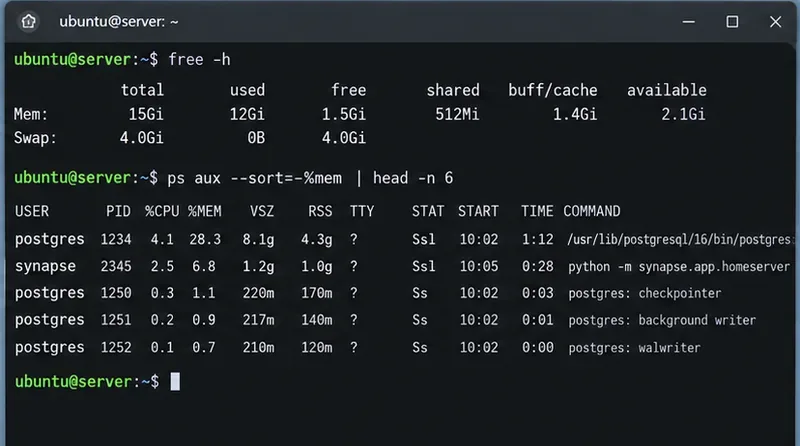Click the 12Gi used memory value
This screenshot has height=446, width=800.
(x=247, y=114)
